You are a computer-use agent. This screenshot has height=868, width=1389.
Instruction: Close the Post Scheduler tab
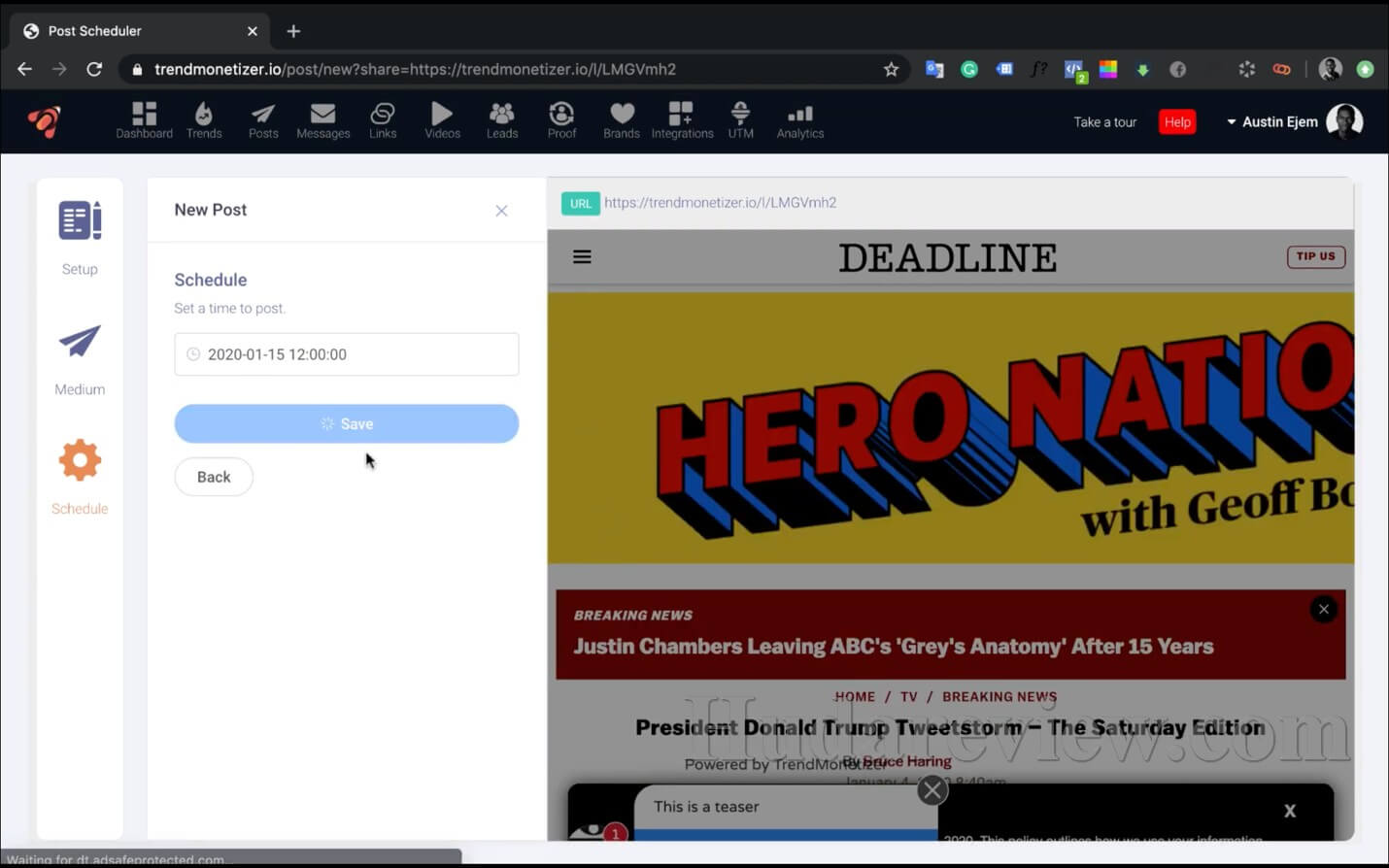(253, 31)
